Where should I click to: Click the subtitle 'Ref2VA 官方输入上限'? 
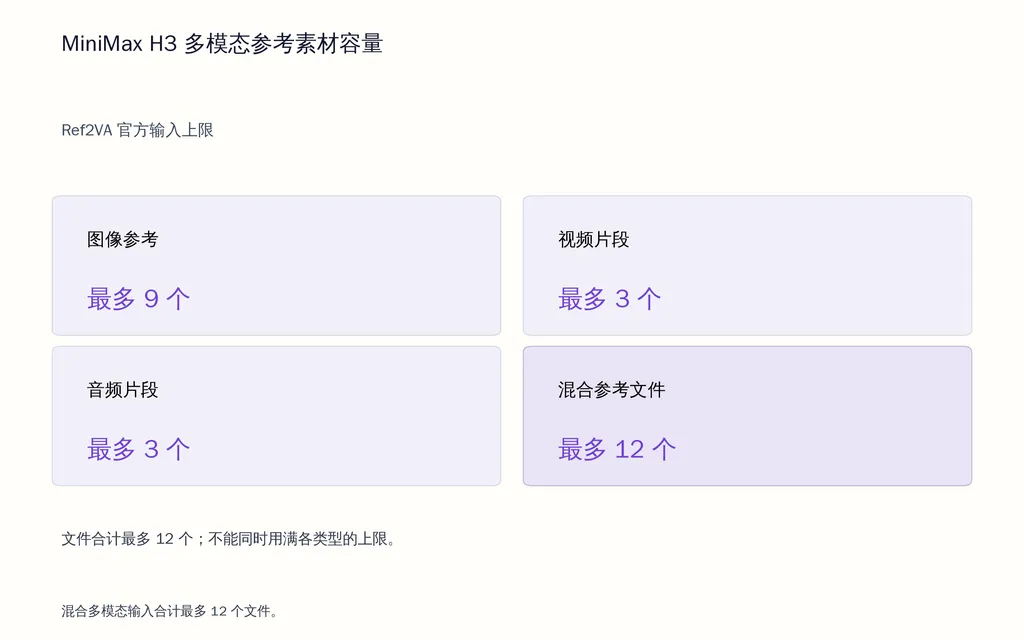[137, 130]
